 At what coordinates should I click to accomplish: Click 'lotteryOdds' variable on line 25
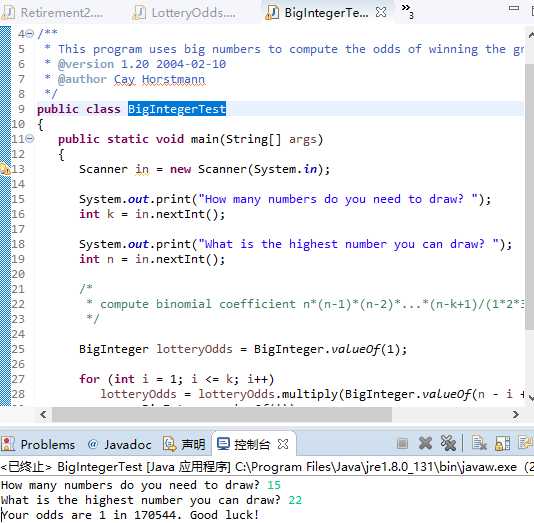(194, 349)
